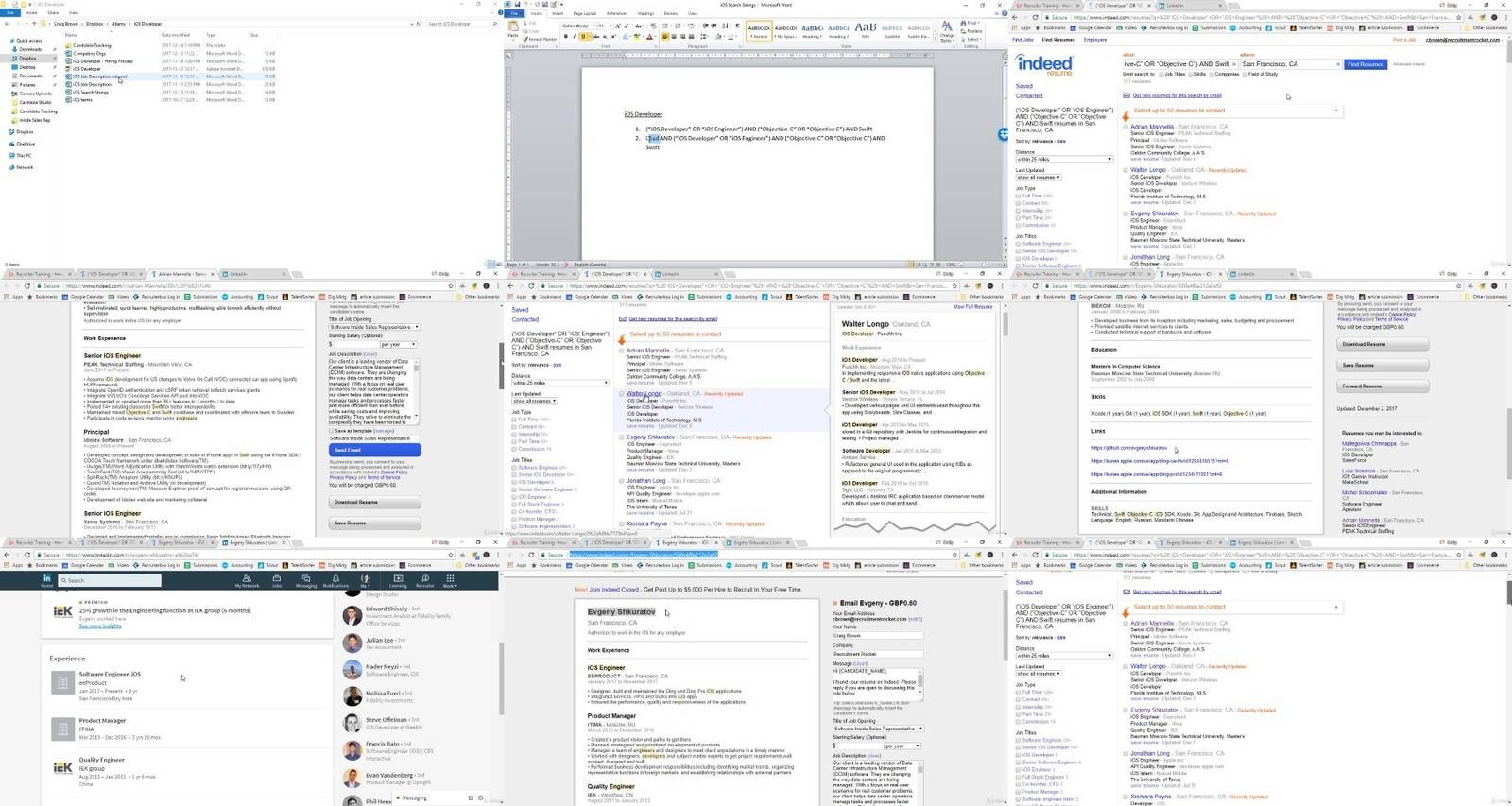Apply the Heading 1 style in Word
Image resolution: width=1512 pixels, height=806 pixels.
pyautogui.click(x=812, y=30)
